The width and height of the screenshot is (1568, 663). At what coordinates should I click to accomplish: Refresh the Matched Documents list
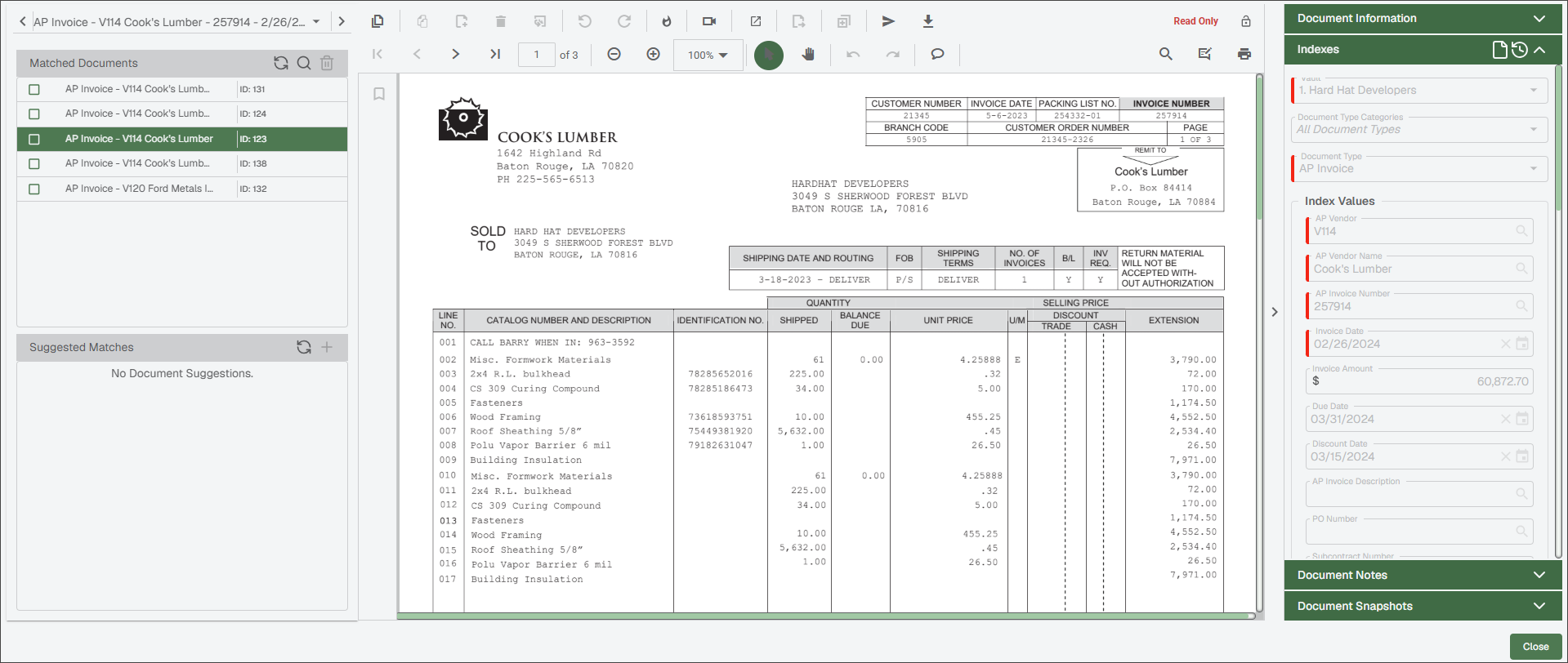281,63
